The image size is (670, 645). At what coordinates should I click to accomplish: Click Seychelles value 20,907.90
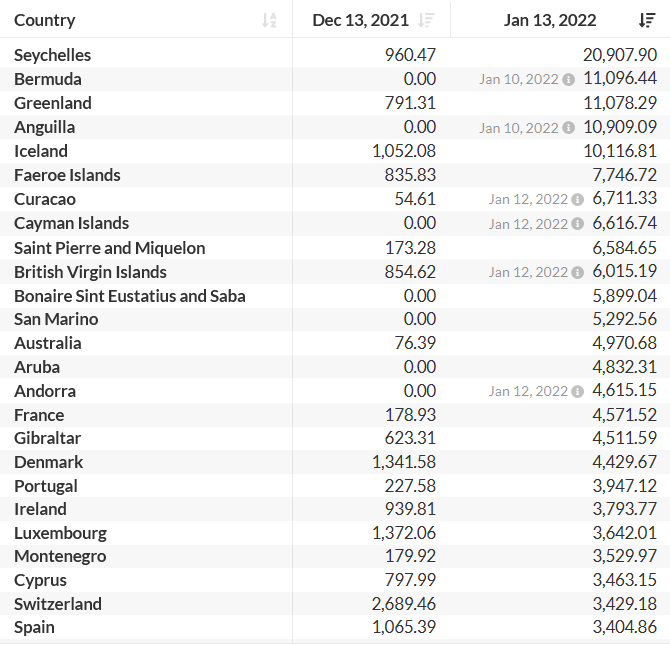coord(619,55)
